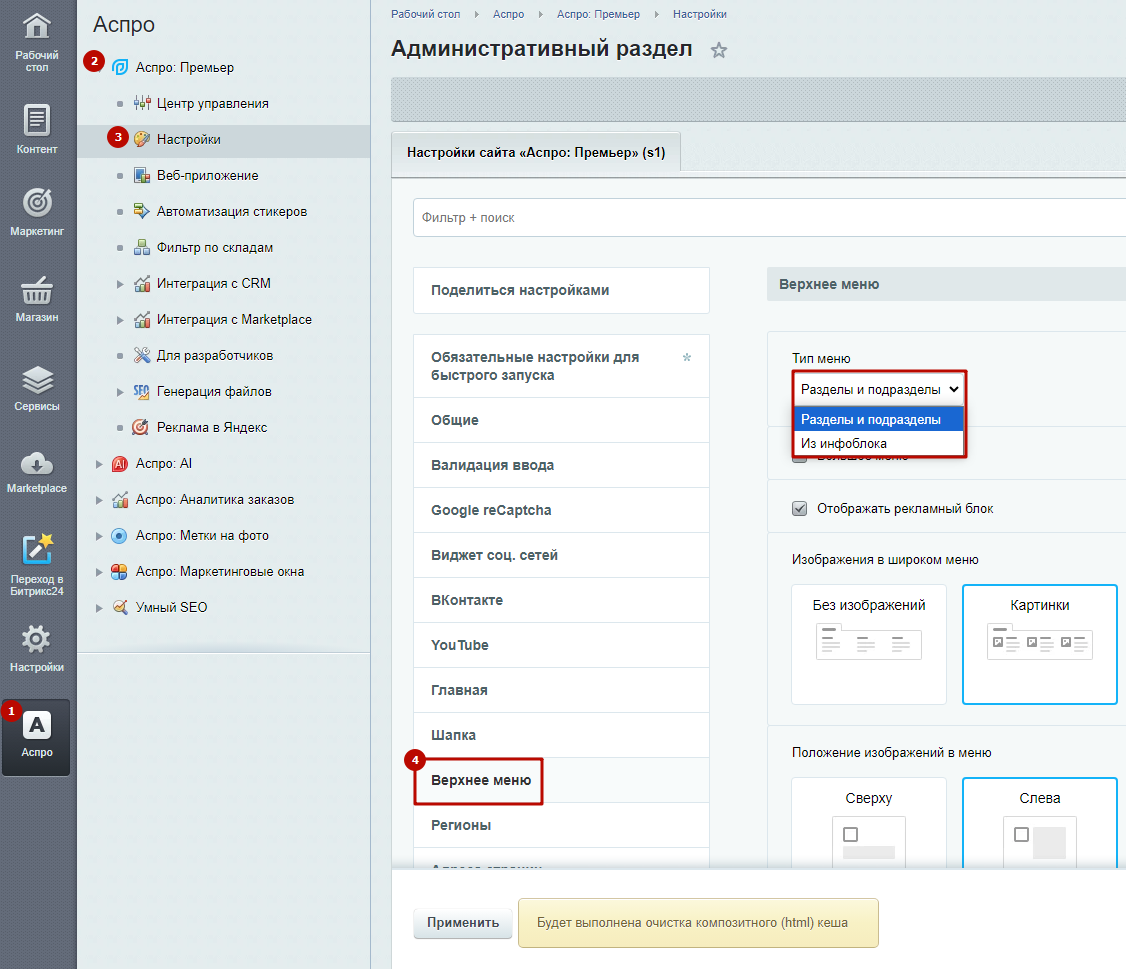
Task: Open Главная settings section
Action: tap(561, 690)
